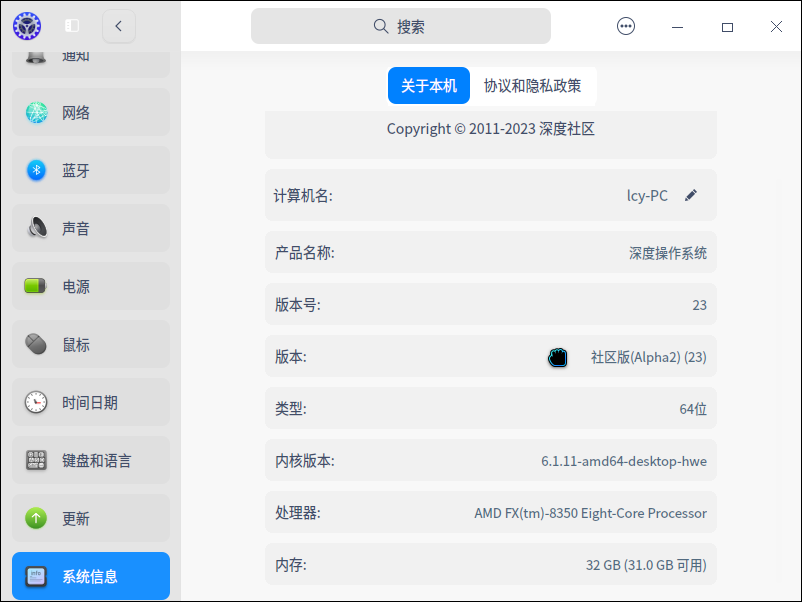Close the control center window
This screenshot has height=602, width=802.
click(x=776, y=27)
